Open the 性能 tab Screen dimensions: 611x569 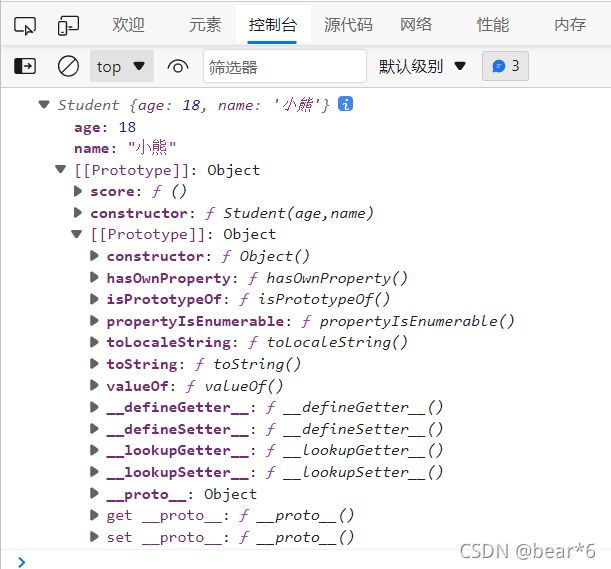(493, 25)
